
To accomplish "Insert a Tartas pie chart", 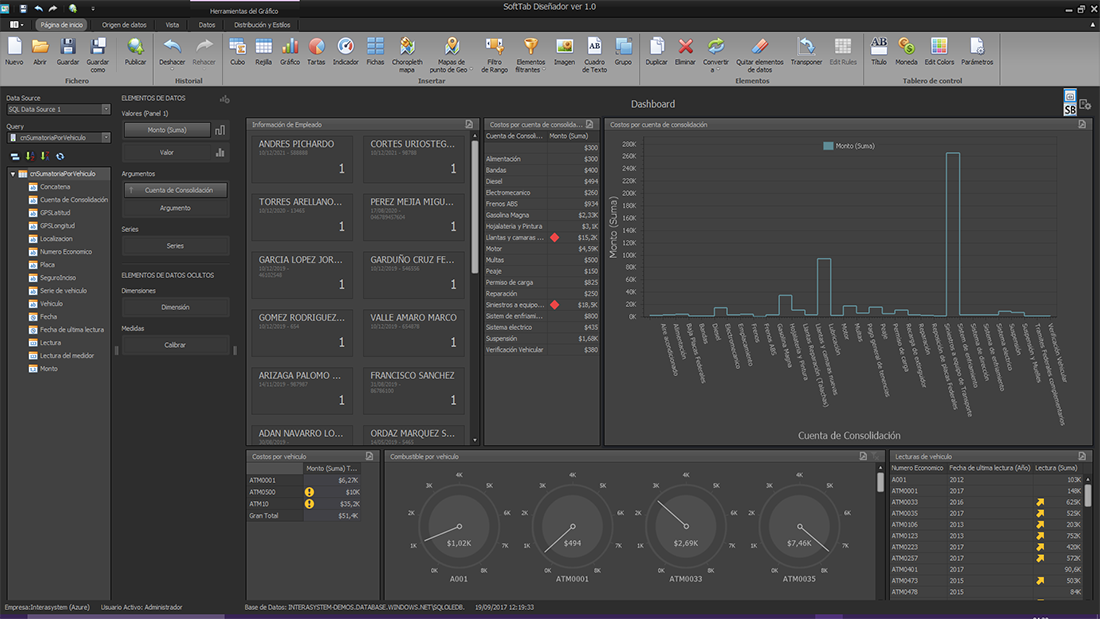I will point(316,52).
